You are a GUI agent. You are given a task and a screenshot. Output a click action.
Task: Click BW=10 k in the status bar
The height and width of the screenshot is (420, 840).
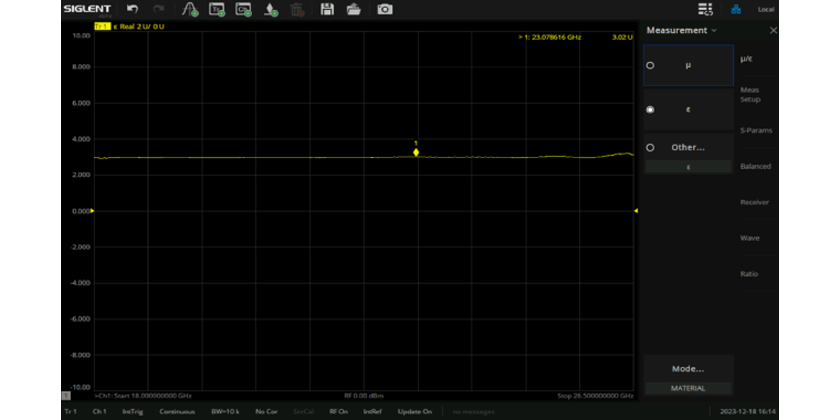tap(225, 411)
